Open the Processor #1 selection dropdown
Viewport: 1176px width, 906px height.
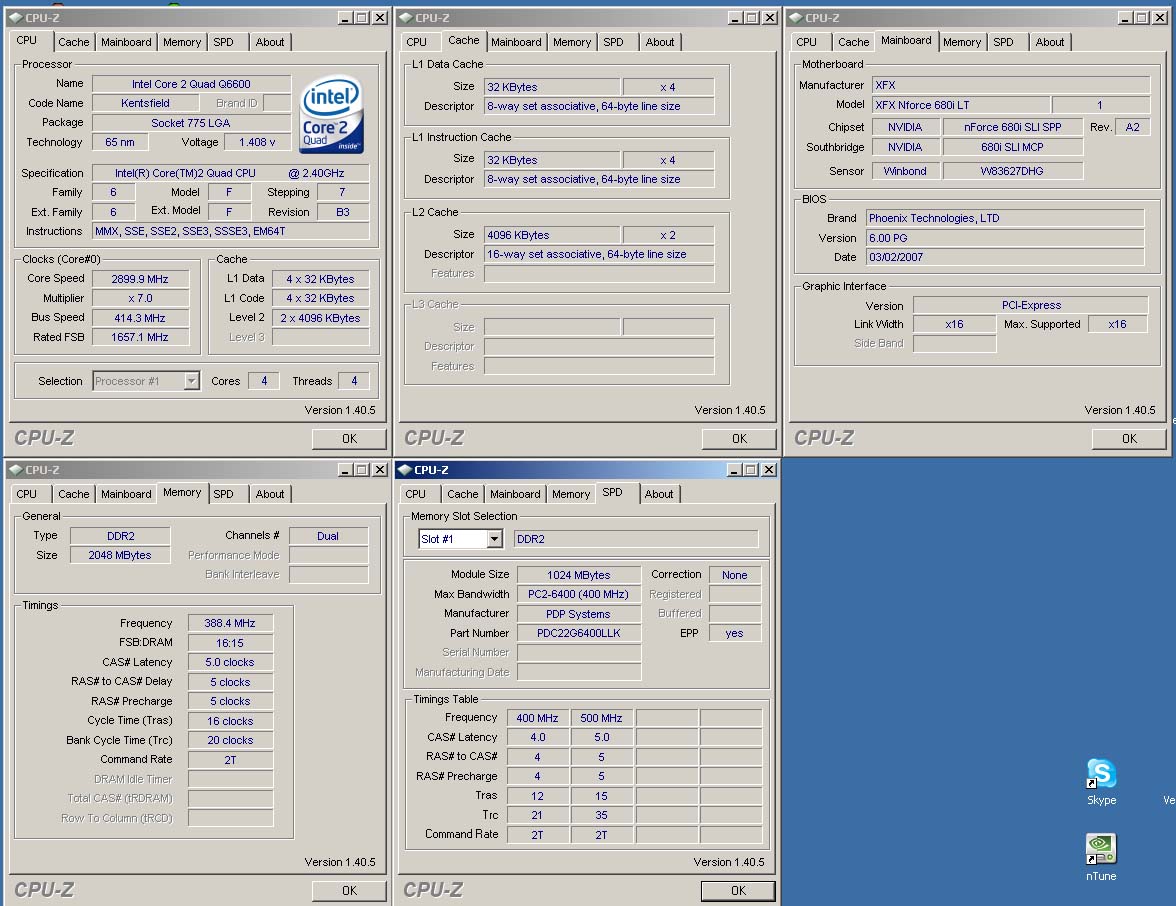click(x=192, y=381)
